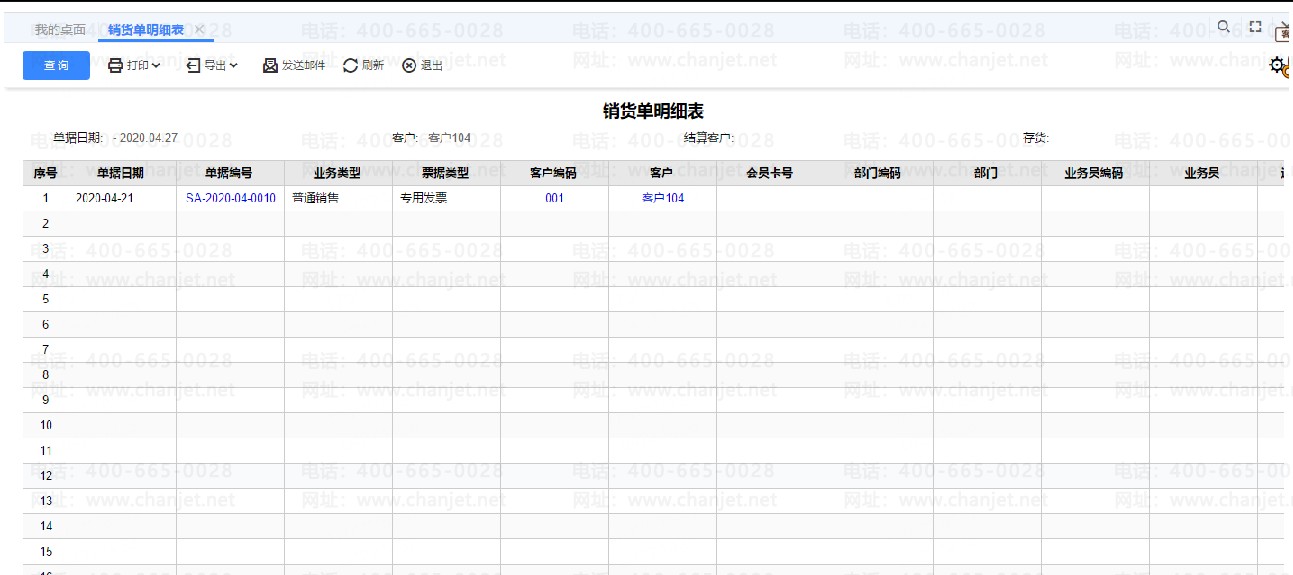Click the 销货单明细表 report title

point(653,111)
